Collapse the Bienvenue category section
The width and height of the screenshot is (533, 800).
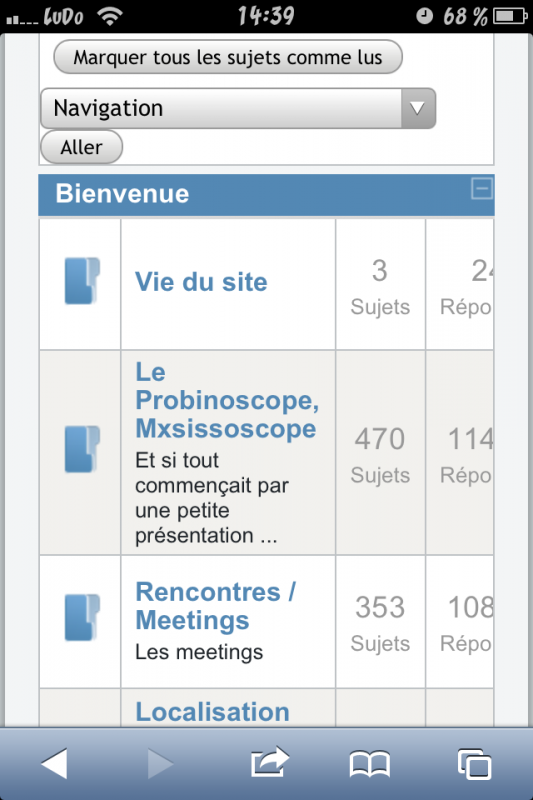point(481,188)
